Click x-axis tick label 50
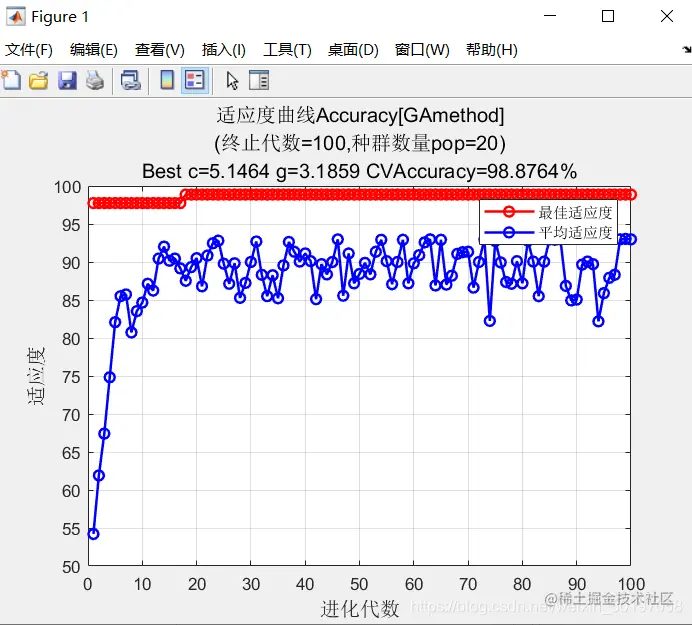This screenshot has height=625, width=692. 359,584
